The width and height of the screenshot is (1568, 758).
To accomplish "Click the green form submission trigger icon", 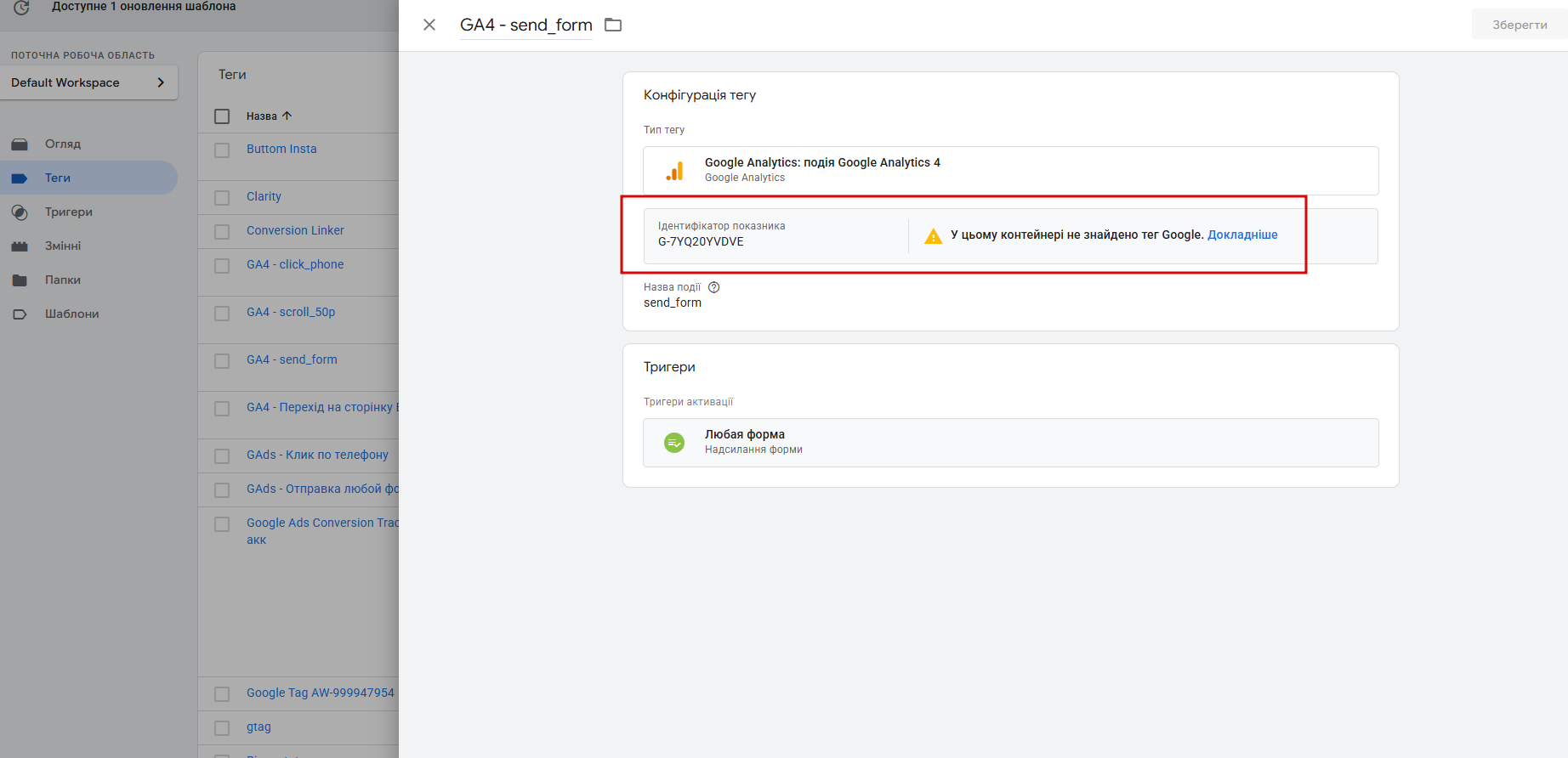I will point(674,443).
